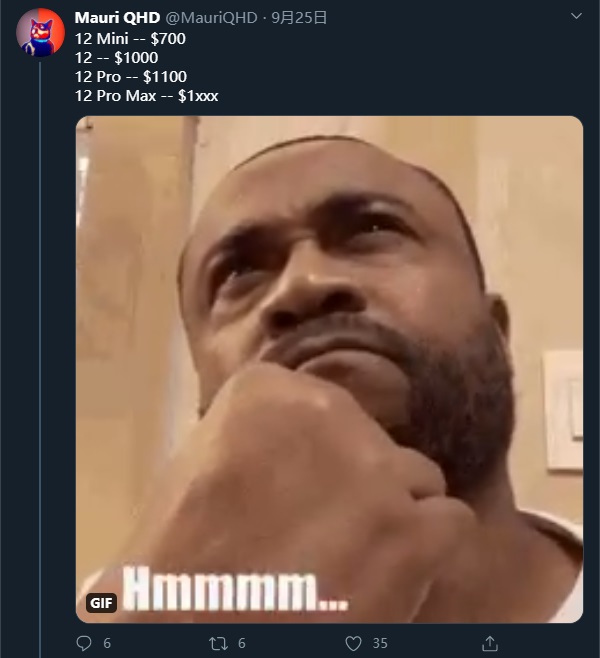Viewport: 600px width, 658px height.
Task: Click the vertical thread line below avatar
Action: point(41,350)
